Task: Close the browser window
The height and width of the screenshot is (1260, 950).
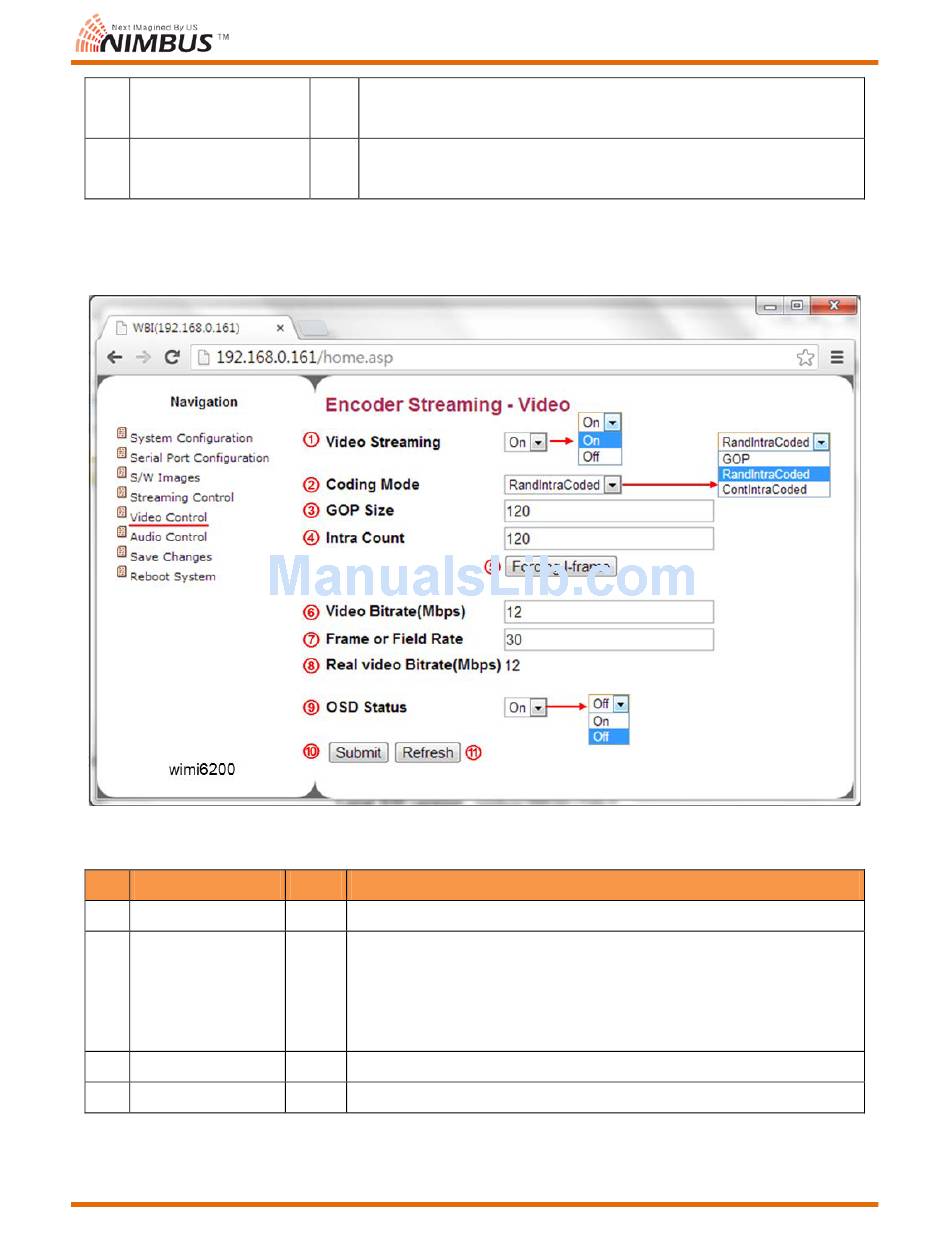Action: 834,306
